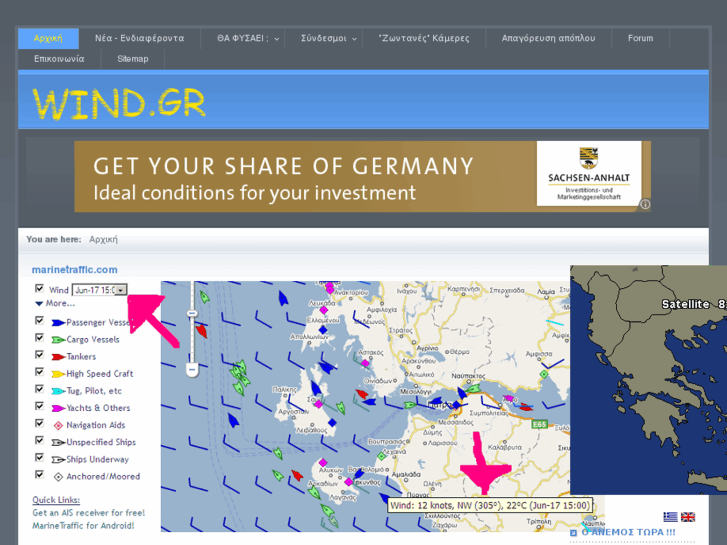Click the green navigation aid diamond near Αχαΐα
The height and width of the screenshot is (545, 727).
(x=381, y=456)
